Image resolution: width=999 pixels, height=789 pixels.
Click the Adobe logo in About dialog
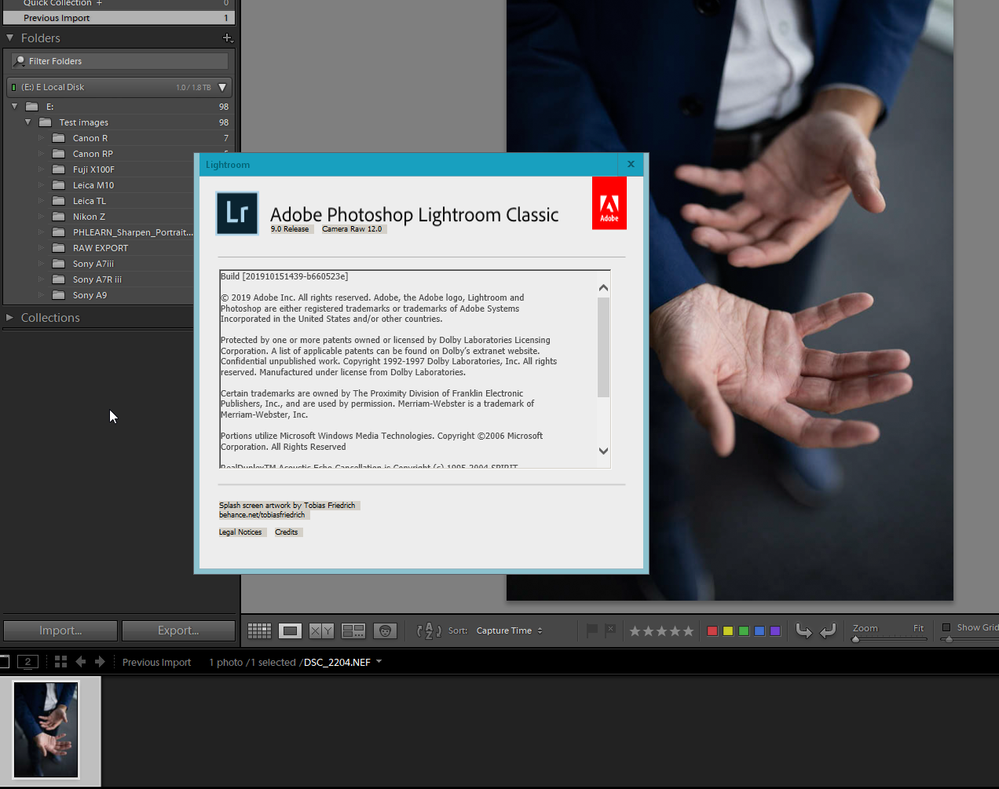pos(609,203)
